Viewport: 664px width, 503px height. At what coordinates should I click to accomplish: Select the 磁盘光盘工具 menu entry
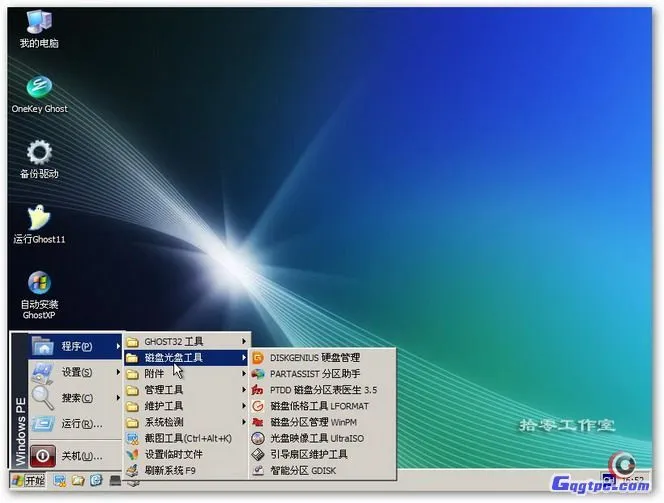coord(186,358)
